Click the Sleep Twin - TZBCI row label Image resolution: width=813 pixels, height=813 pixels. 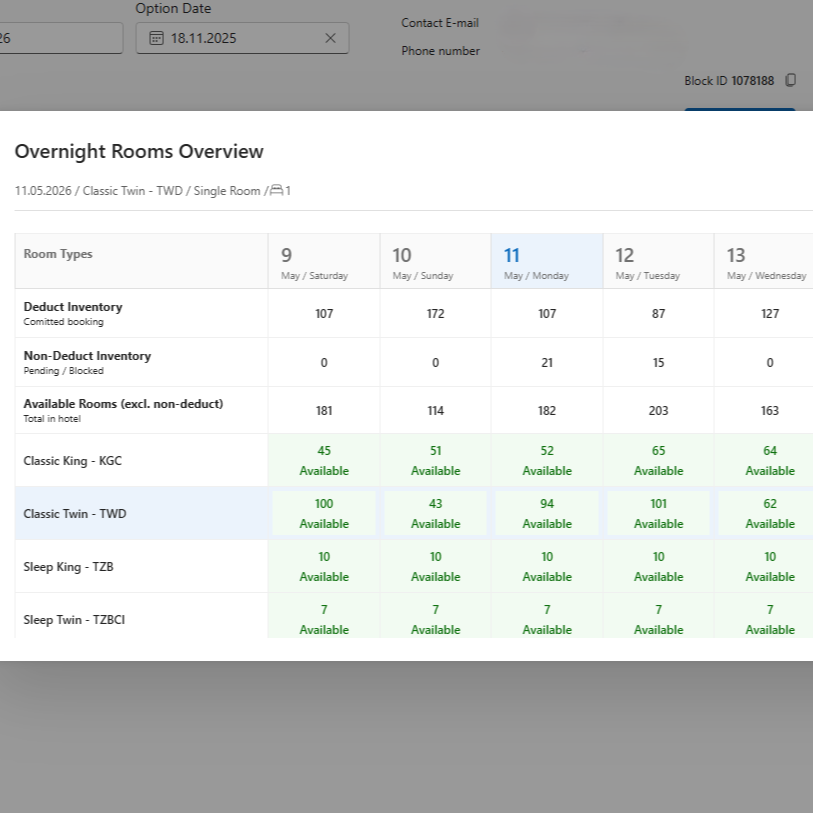point(74,620)
